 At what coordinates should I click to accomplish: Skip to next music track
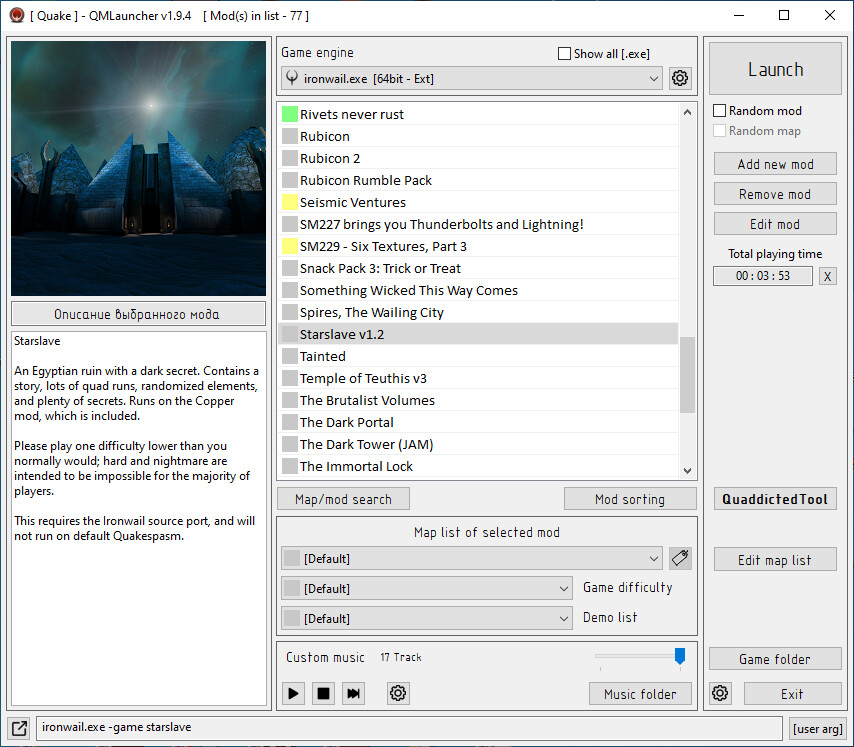(353, 693)
